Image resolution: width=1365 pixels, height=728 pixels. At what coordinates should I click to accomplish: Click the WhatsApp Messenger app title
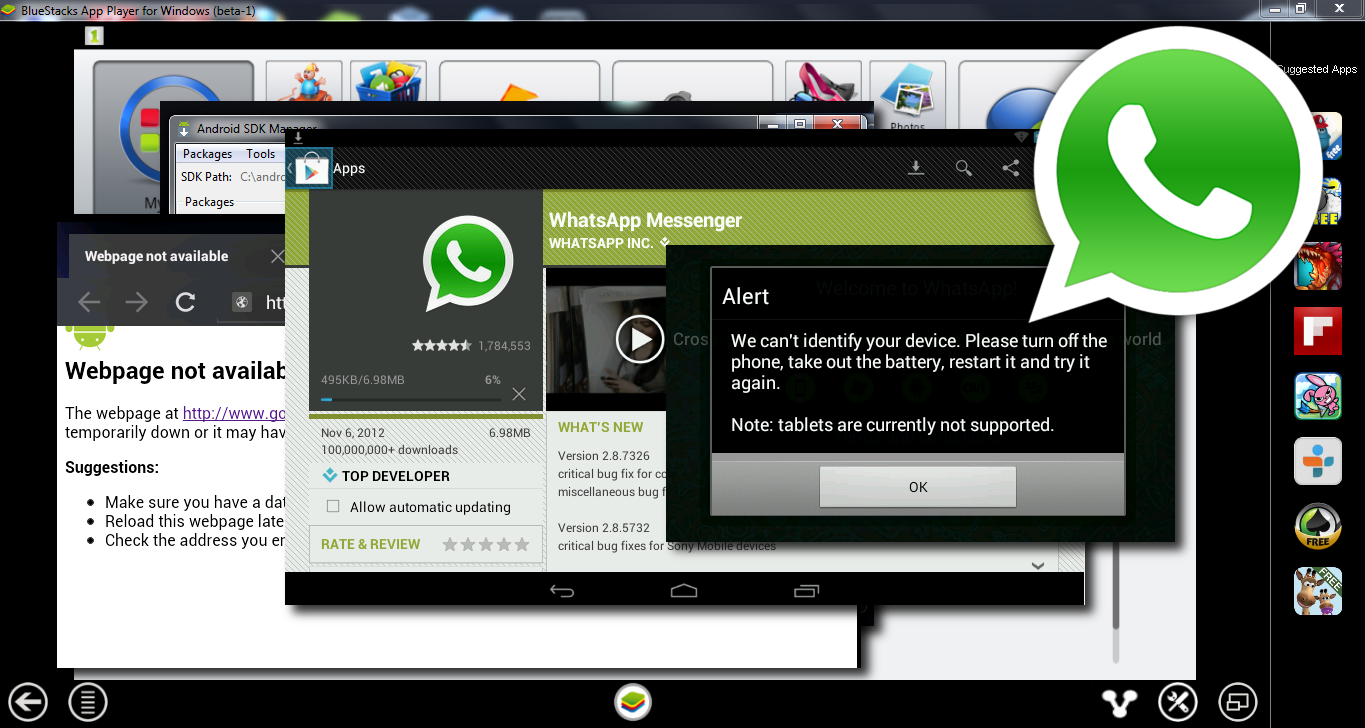pos(646,220)
